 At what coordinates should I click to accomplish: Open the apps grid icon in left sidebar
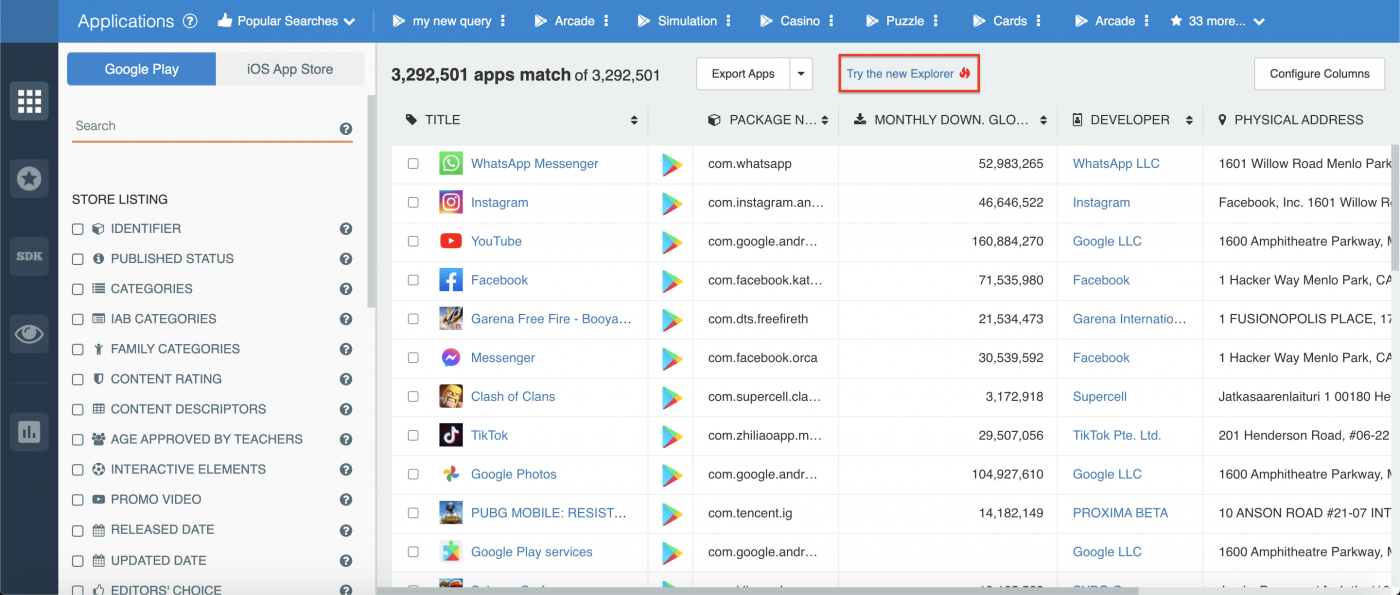pos(29,101)
